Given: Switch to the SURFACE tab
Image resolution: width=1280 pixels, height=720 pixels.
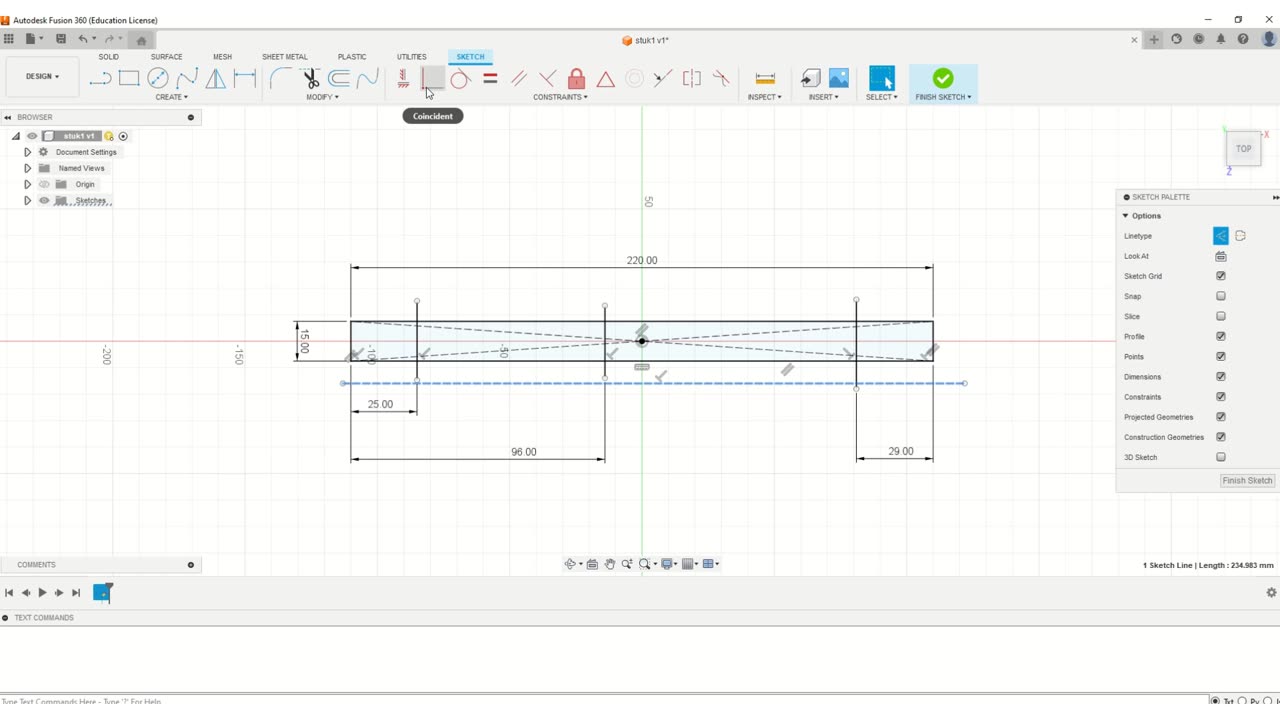Looking at the screenshot, I should point(166,57).
